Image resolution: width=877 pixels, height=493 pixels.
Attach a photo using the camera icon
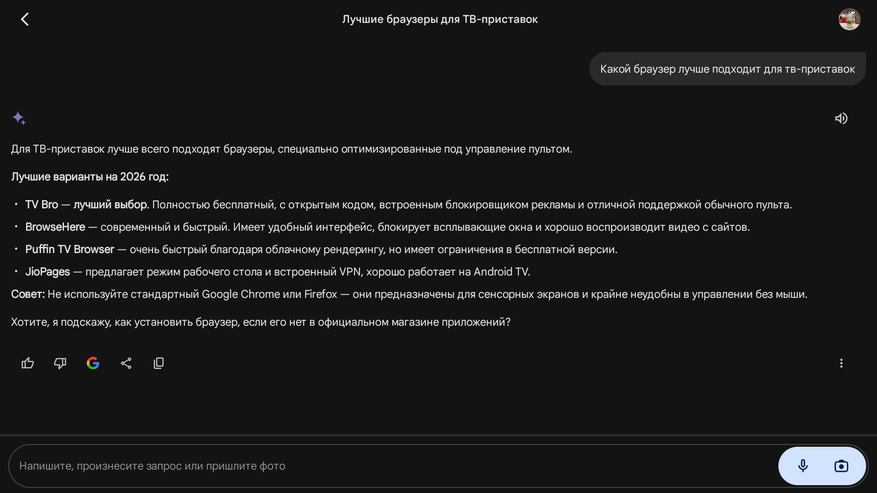click(x=841, y=466)
